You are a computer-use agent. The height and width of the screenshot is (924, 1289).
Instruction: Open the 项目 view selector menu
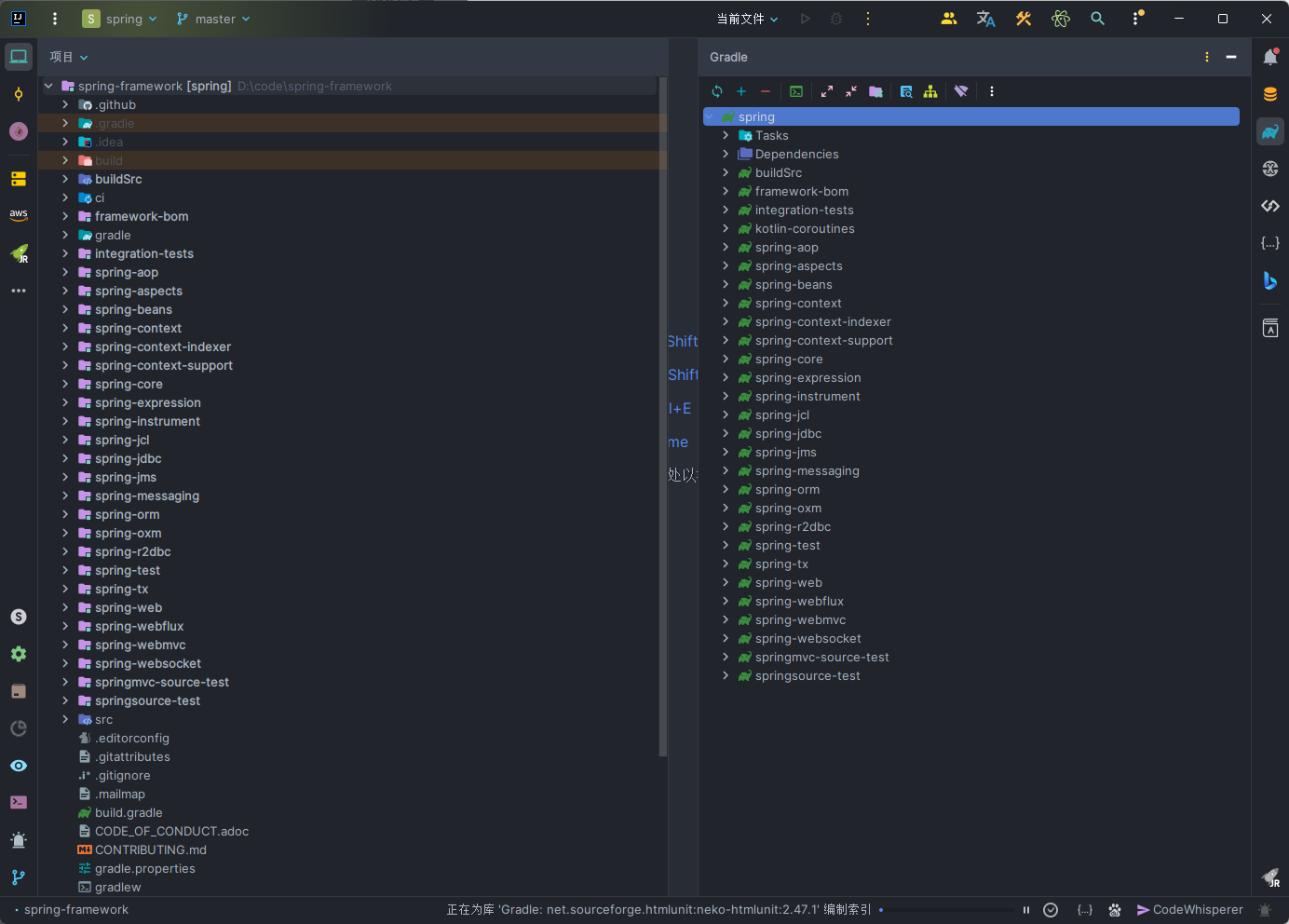click(x=69, y=57)
